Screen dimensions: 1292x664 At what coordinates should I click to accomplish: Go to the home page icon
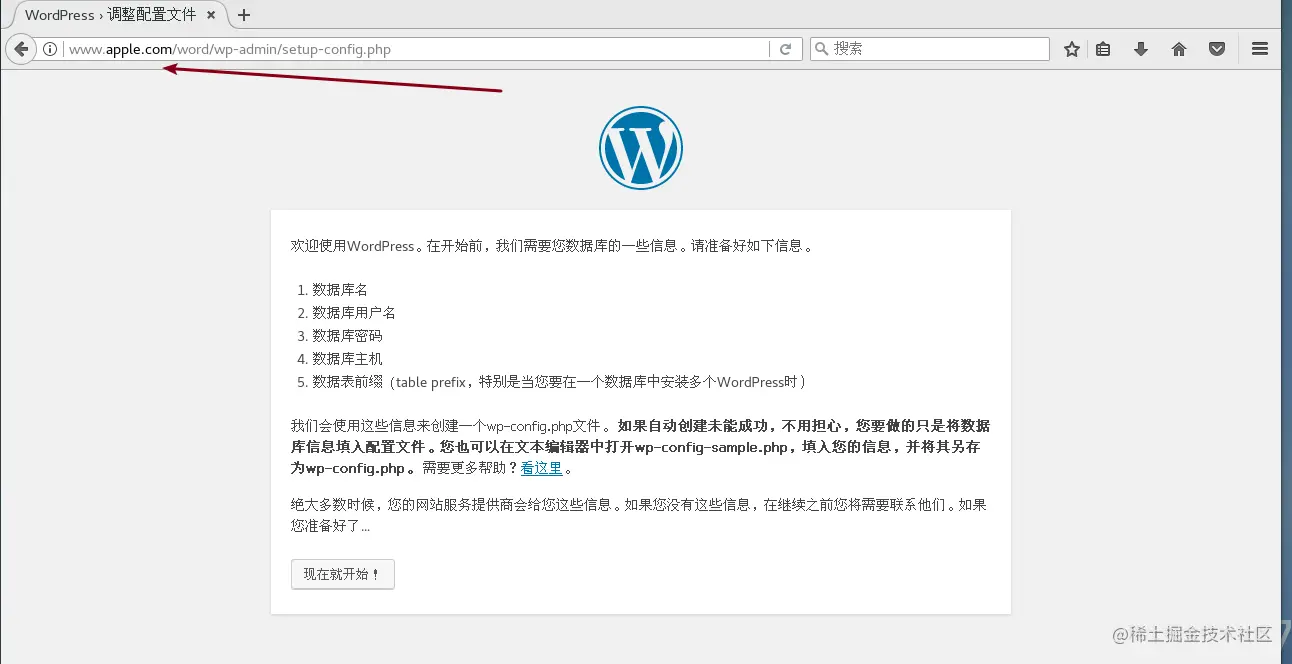point(1179,49)
